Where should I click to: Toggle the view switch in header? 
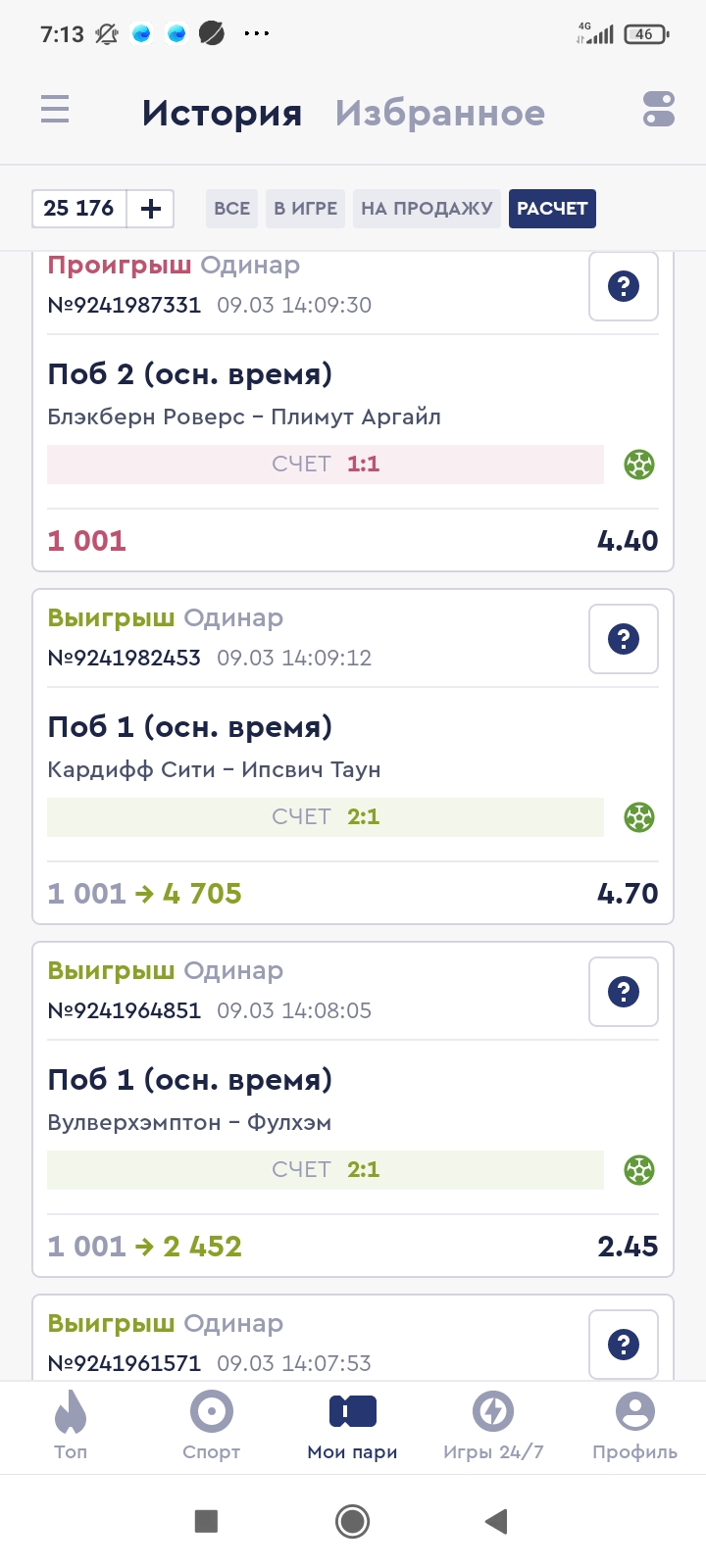(659, 109)
